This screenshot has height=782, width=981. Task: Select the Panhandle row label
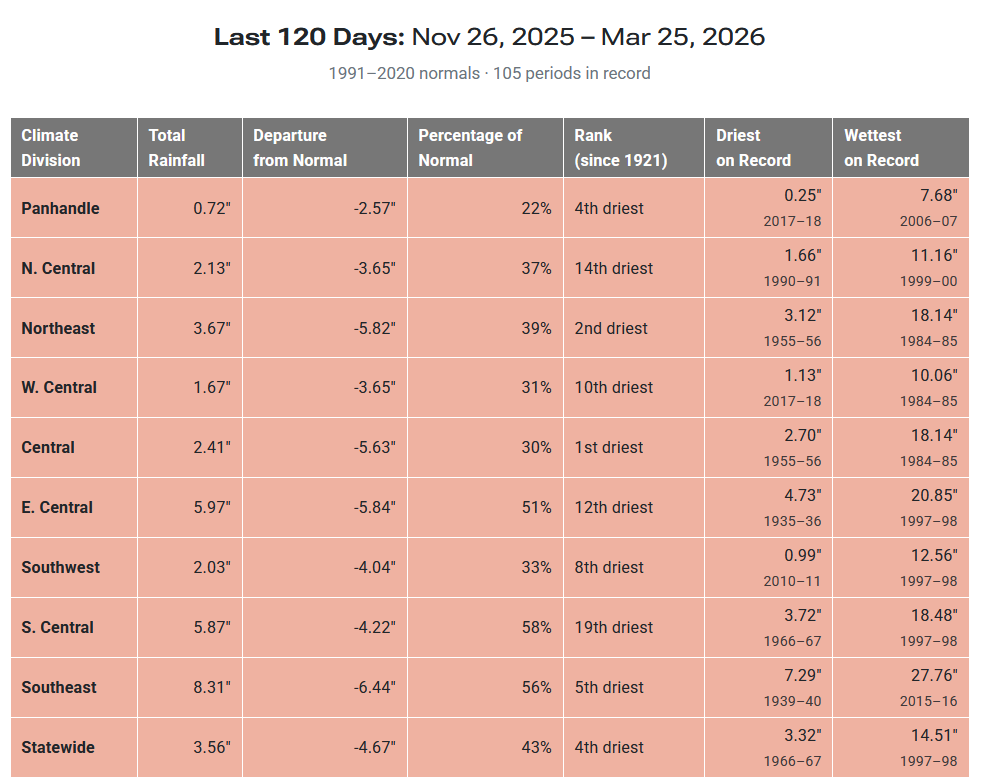tap(60, 208)
